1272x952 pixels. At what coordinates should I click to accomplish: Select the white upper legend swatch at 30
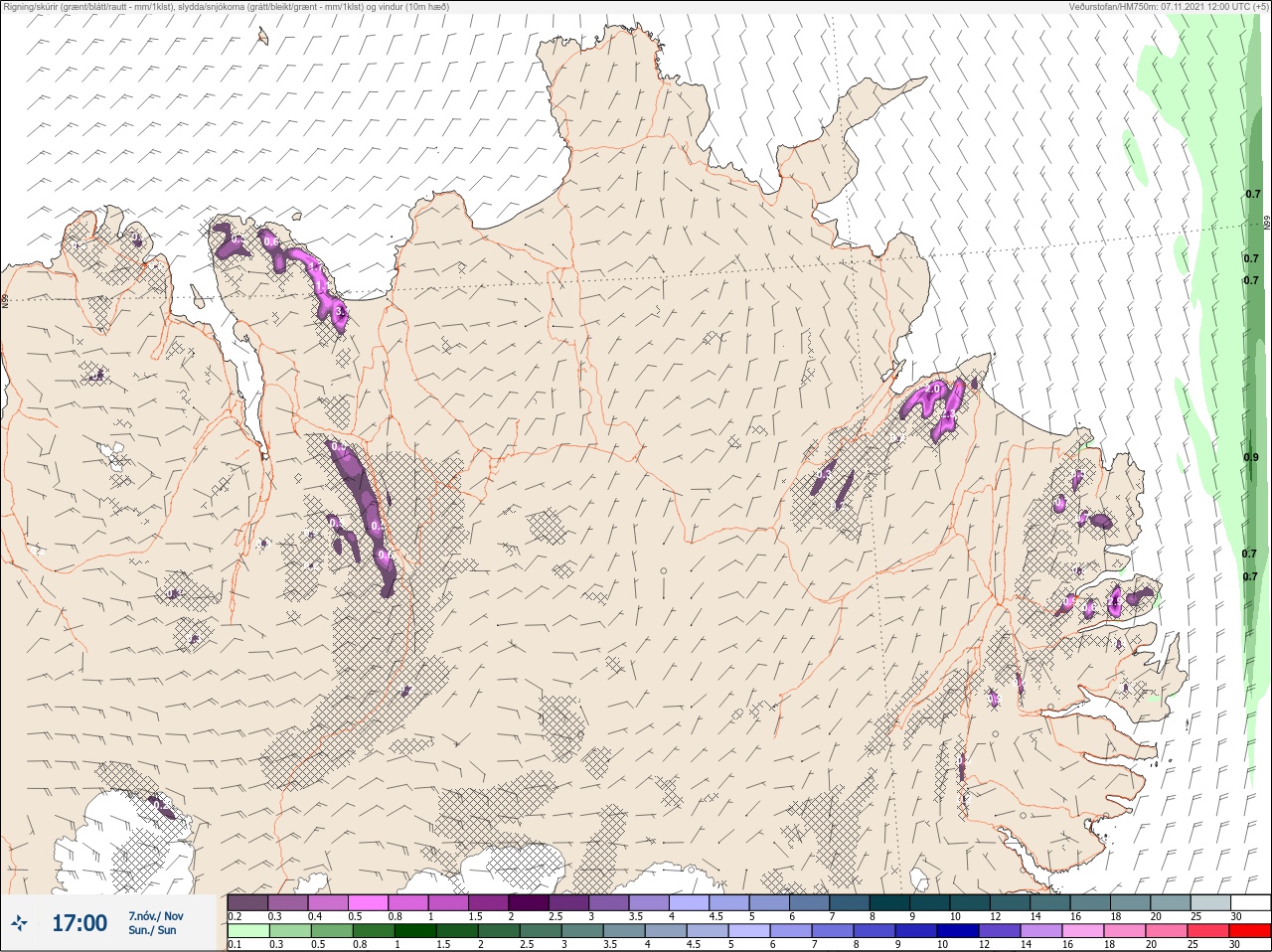click(1251, 902)
